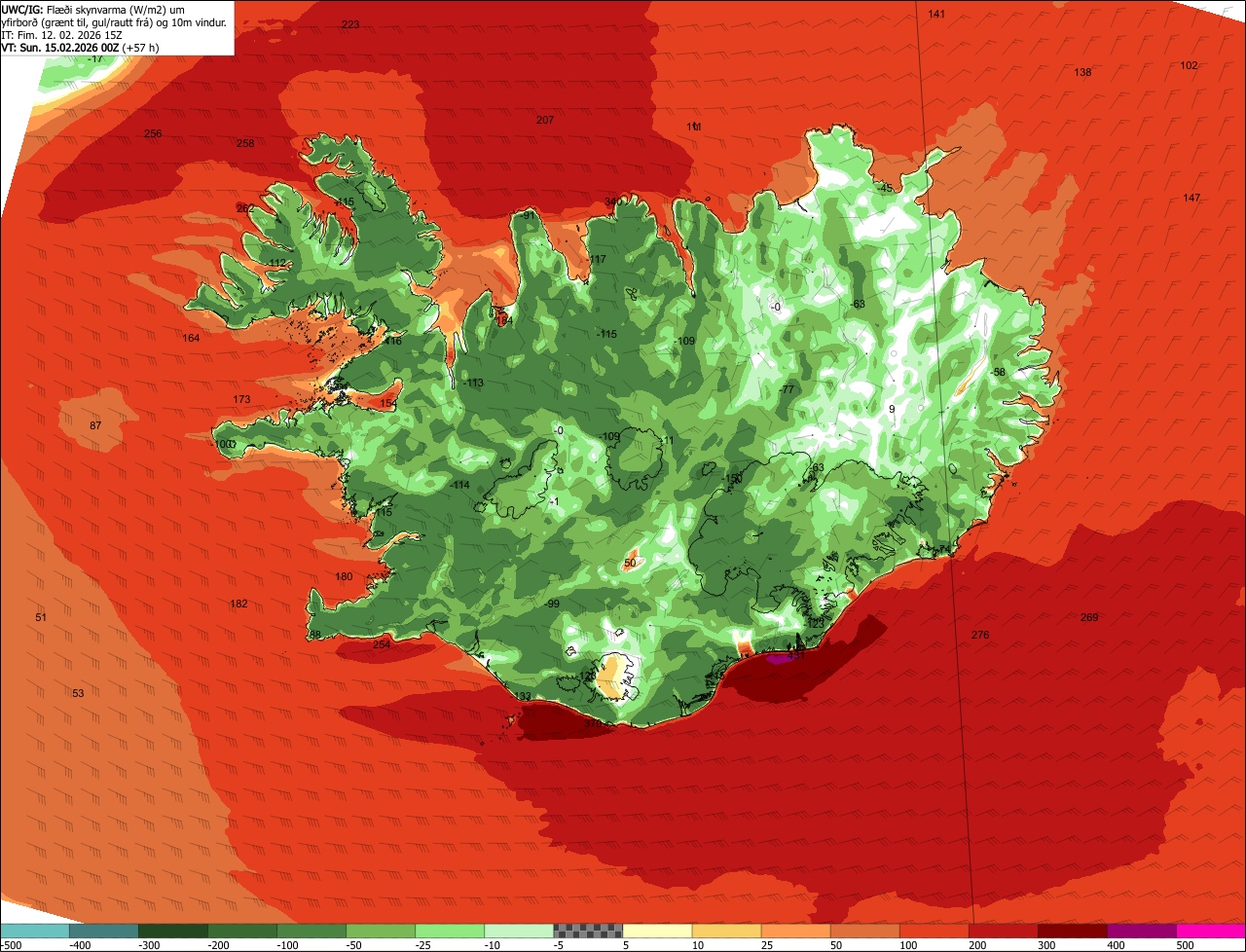Click the legend label '500'
Image resolution: width=1246 pixels, height=952 pixels.
[x=1185, y=944]
